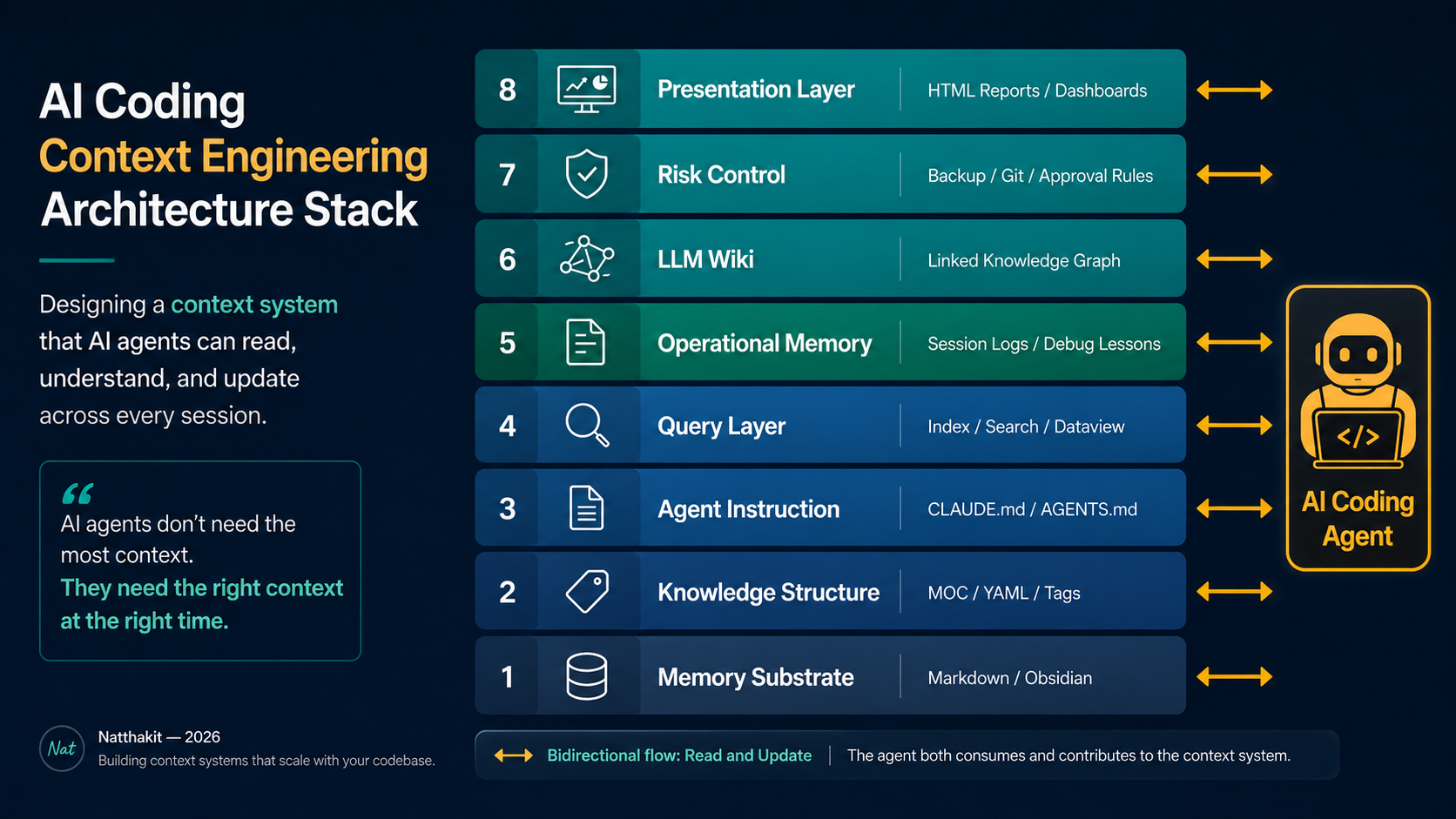Click 'They need the right context' quote line
Image resolution: width=1456 pixels, height=819 pixels.
click(202, 588)
